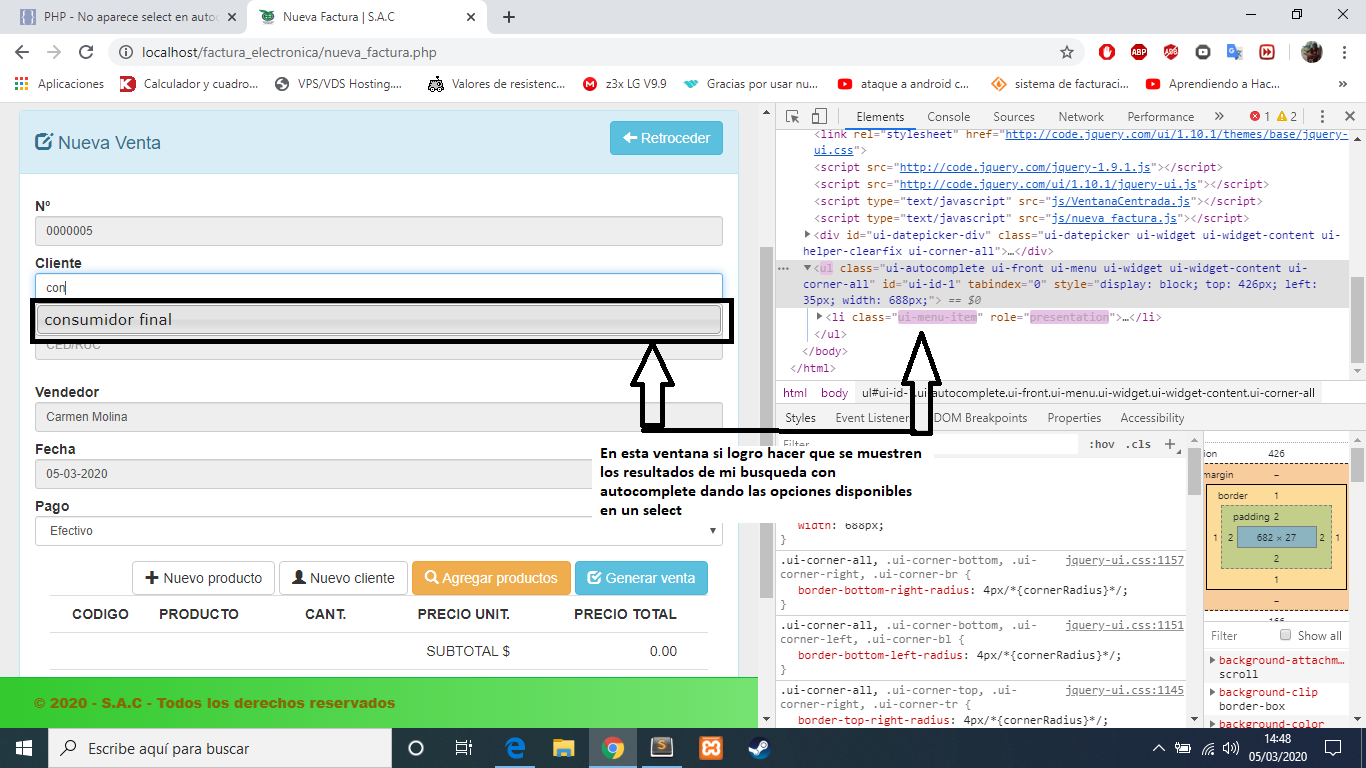Open the Accessibility sub-tab
Viewport: 1366px width, 768px height.
1152,418
